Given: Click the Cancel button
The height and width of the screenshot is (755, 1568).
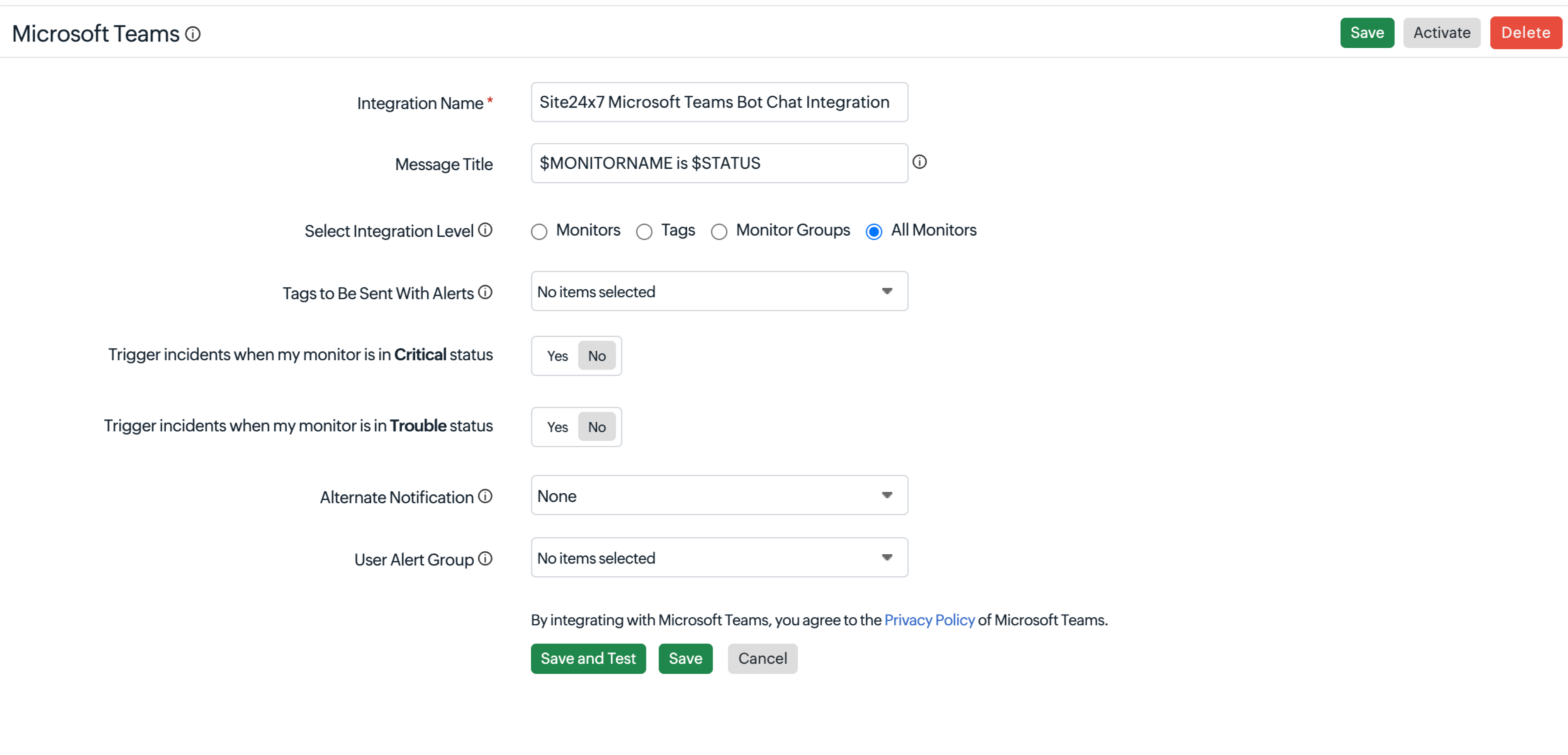Looking at the screenshot, I should point(762,659).
